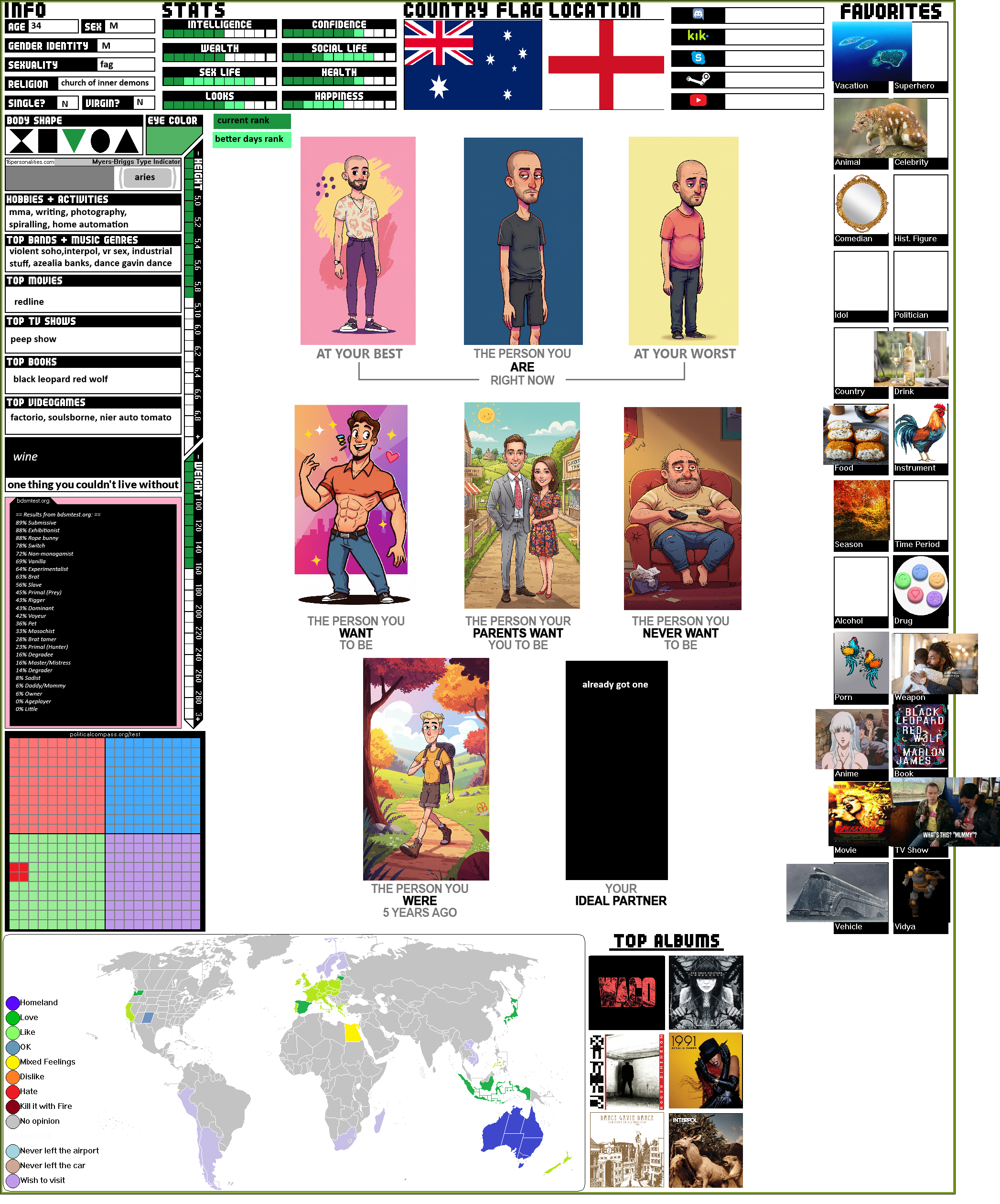1000x1204 pixels.
Task: Select the circle body shape icon
Action: coord(100,141)
